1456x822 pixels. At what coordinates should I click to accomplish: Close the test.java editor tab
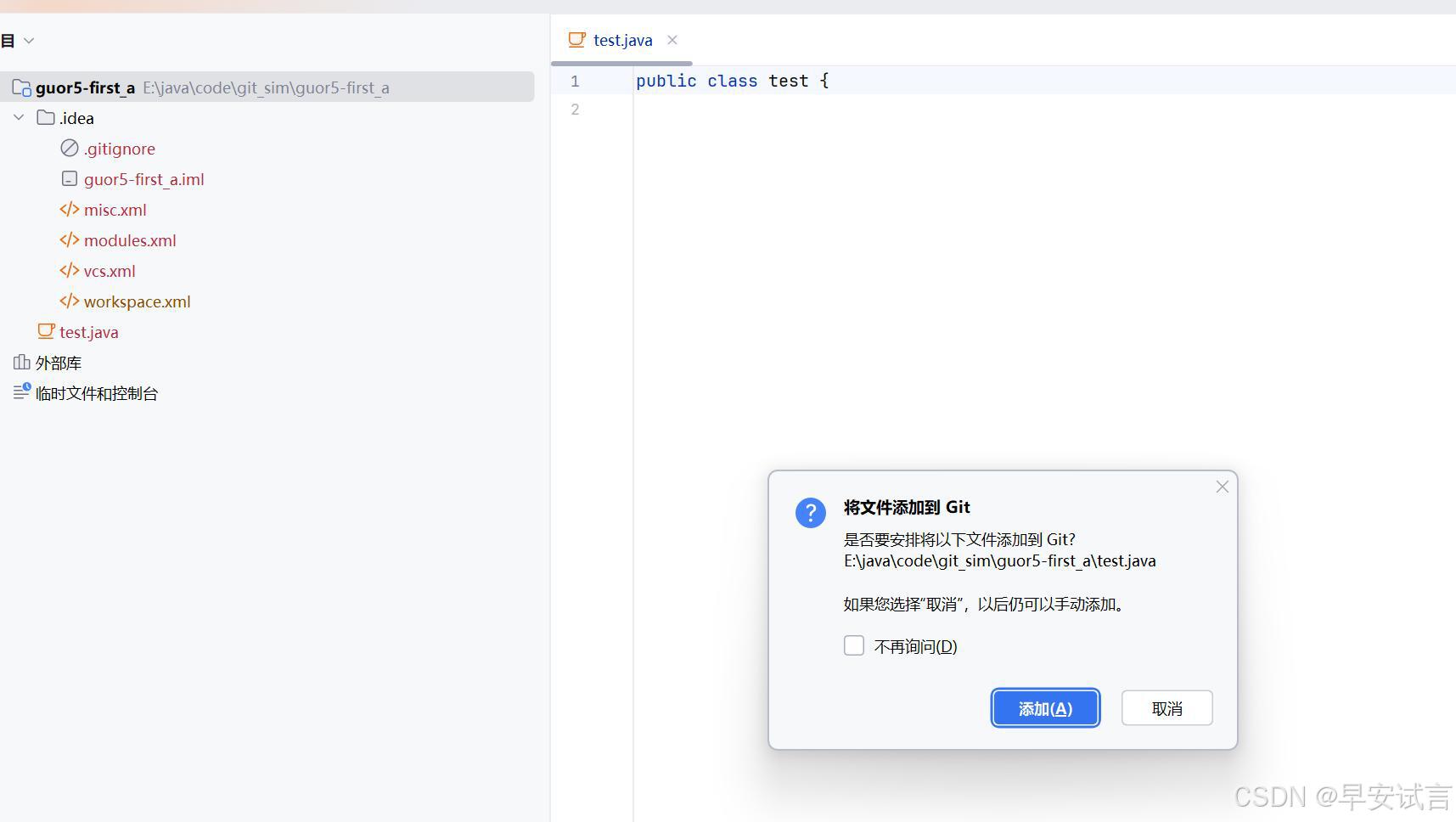pyautogui.click(x=672, y=39)
